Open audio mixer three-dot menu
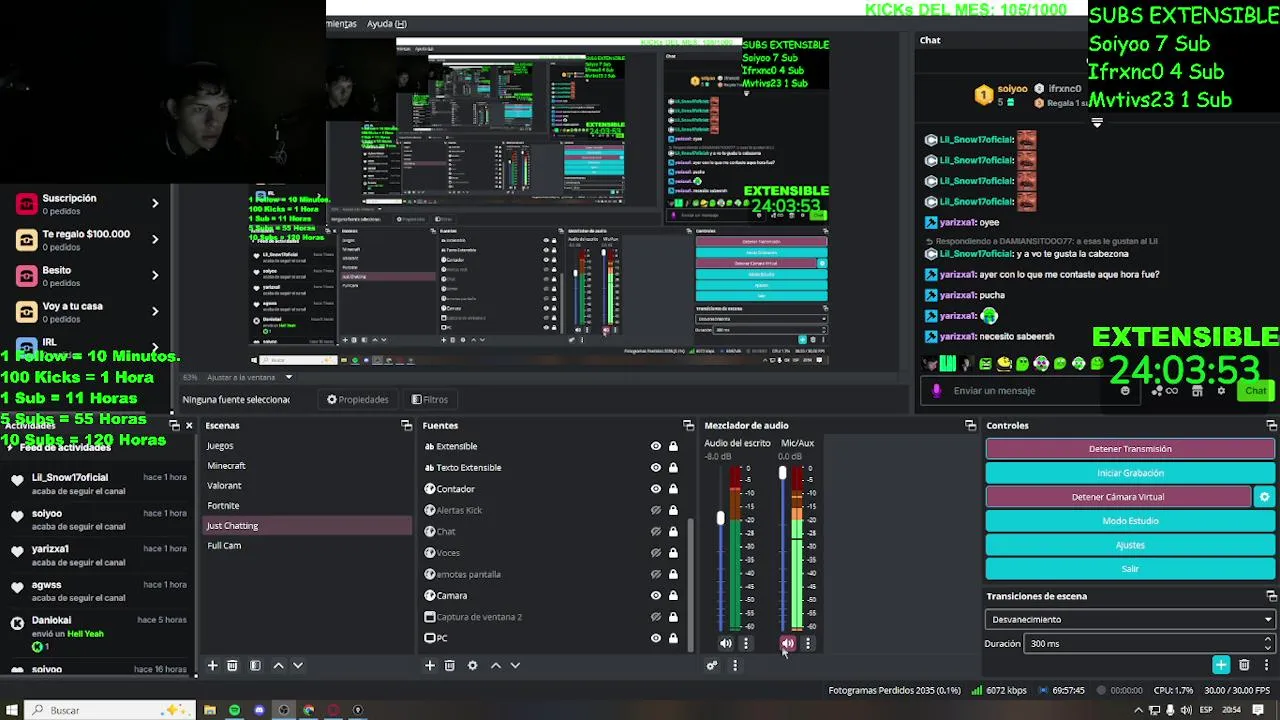 point(735,665)
